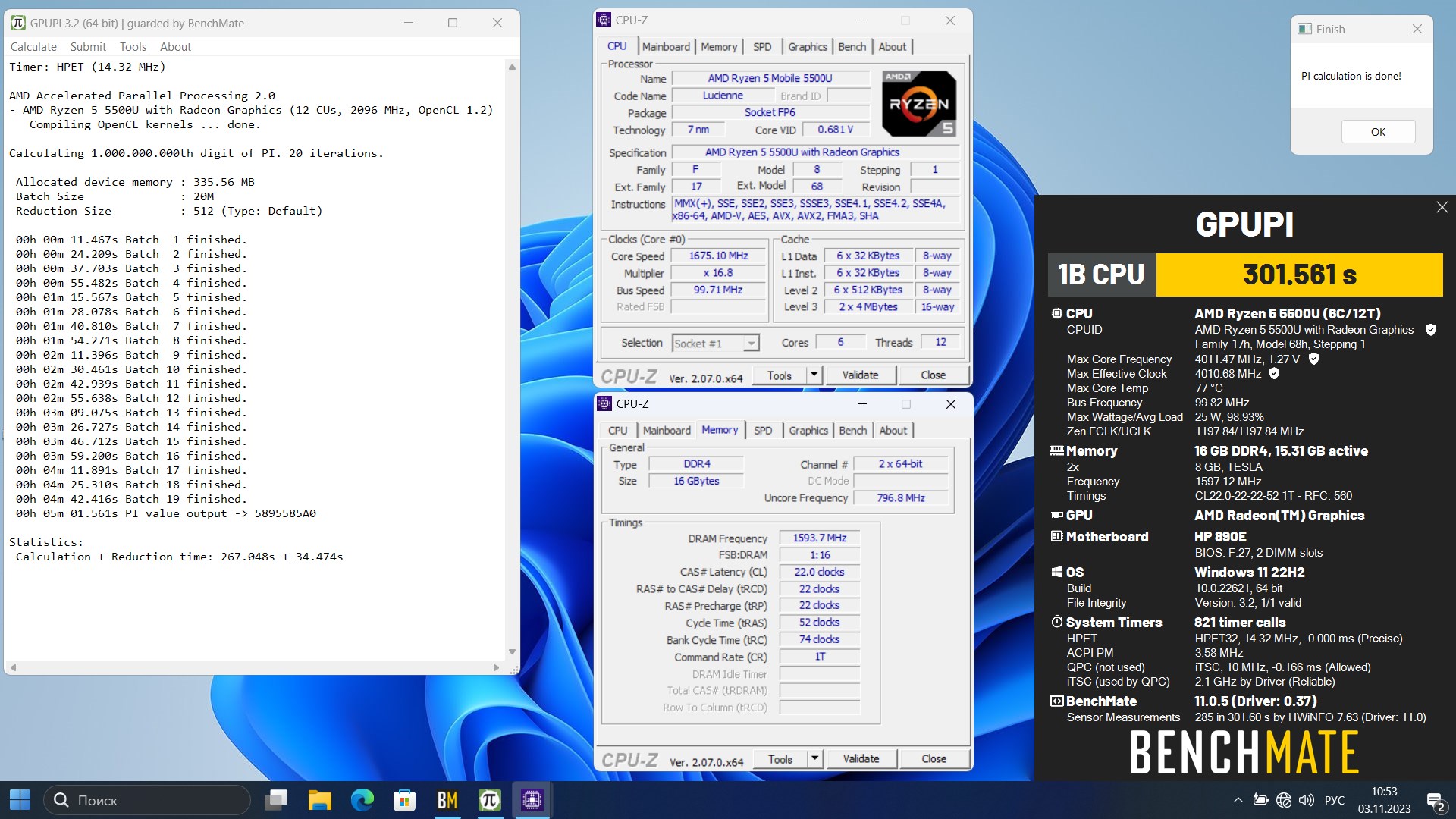Open the volume tray icon
The height and width of the screenshot is (819, 1456).
coord(1306,800)
